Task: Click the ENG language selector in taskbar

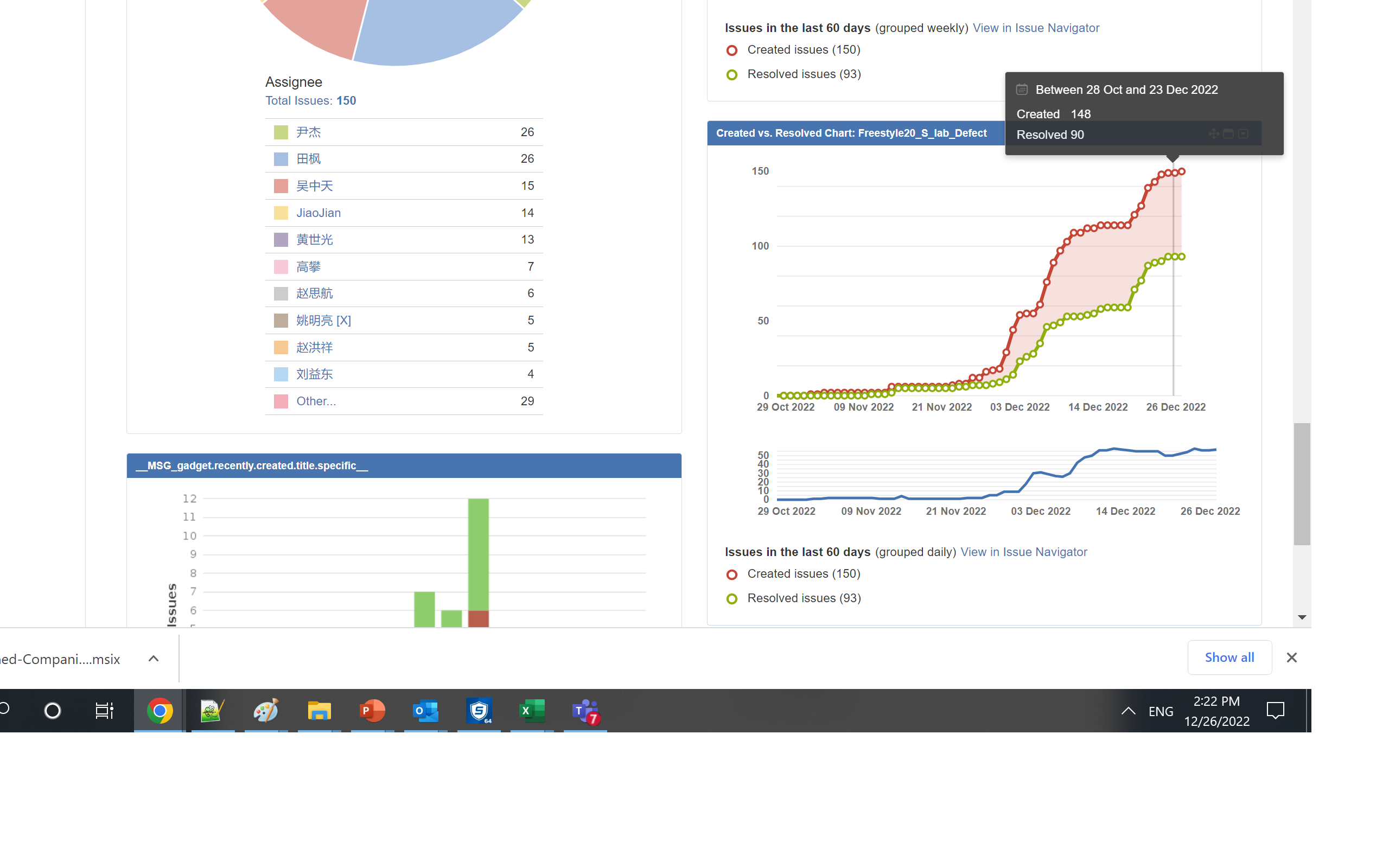Action: click(1161, 711)
